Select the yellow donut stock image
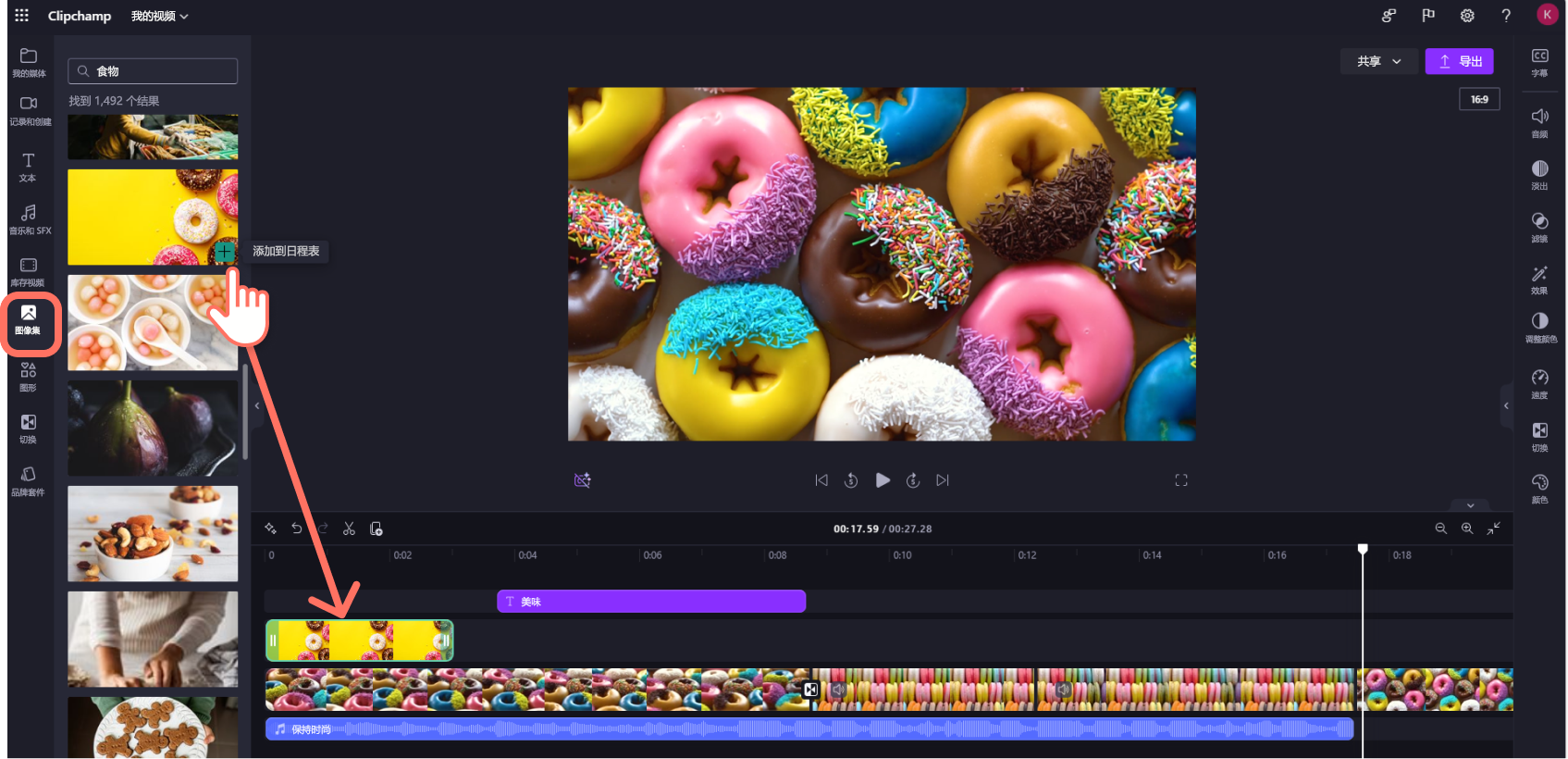 pyautogui.click(x=153, y=217)
